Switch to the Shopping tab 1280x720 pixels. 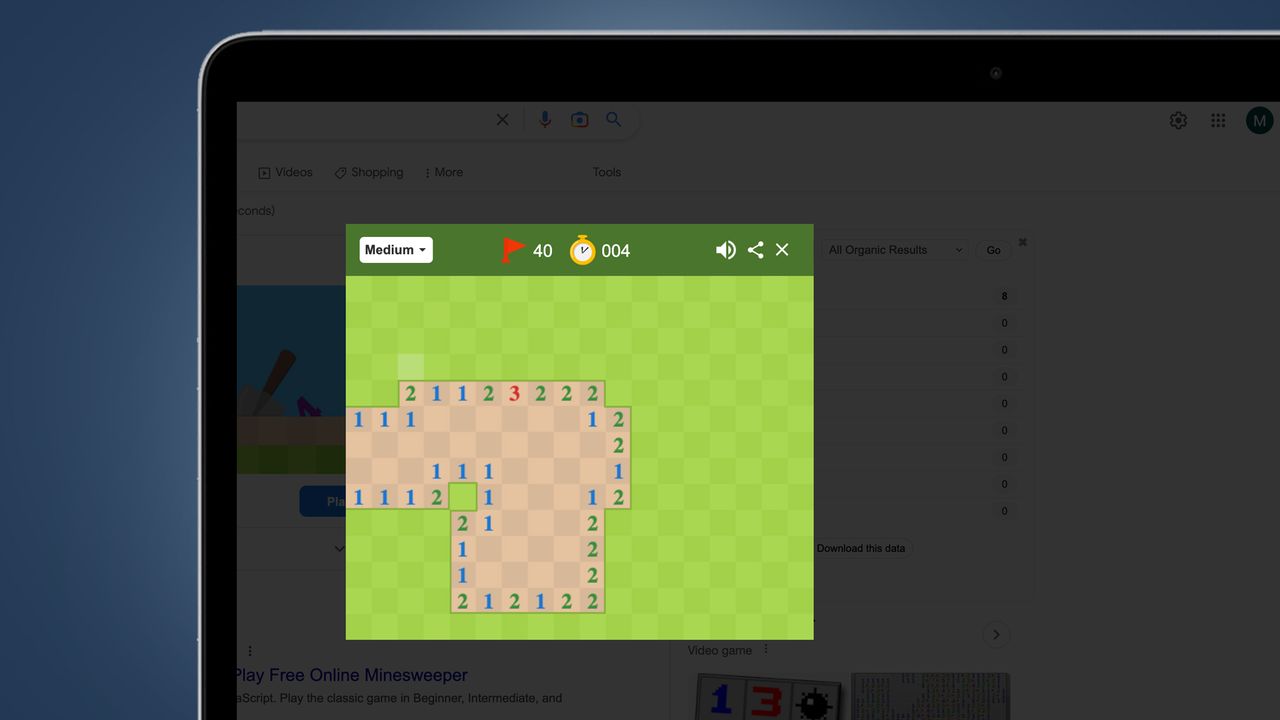coord(369,172)
